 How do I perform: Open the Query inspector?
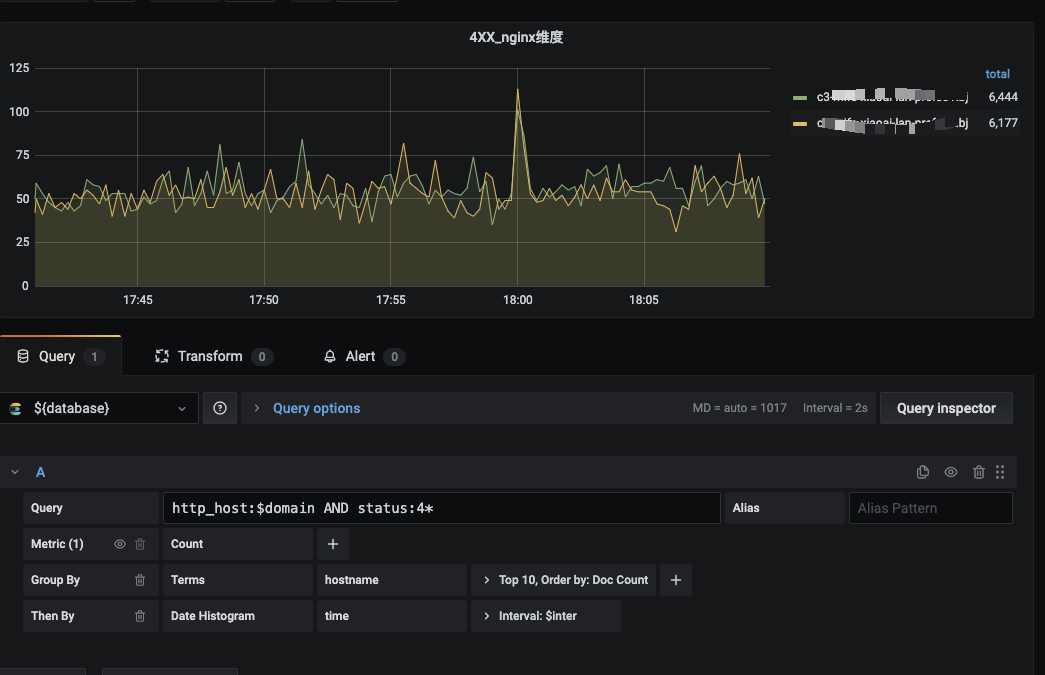coord(945,408)
